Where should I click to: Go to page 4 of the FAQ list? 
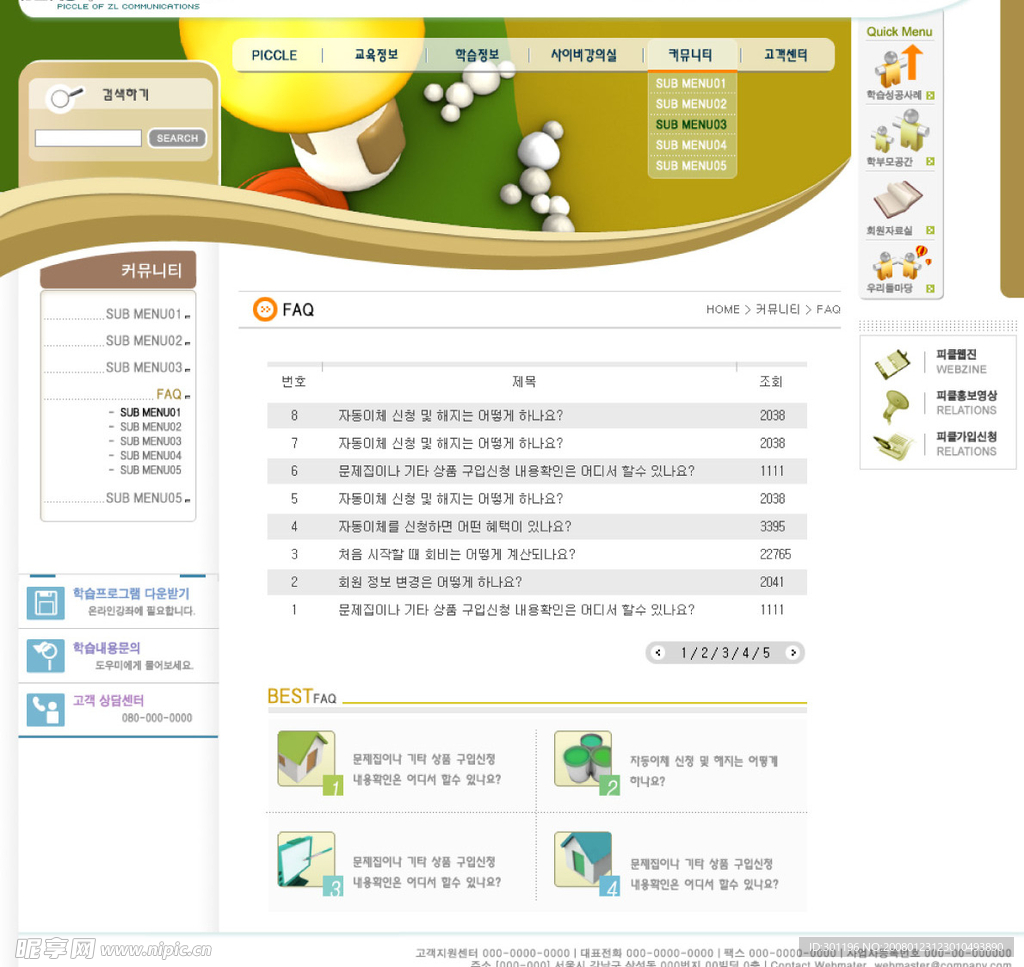click(746, 653)
